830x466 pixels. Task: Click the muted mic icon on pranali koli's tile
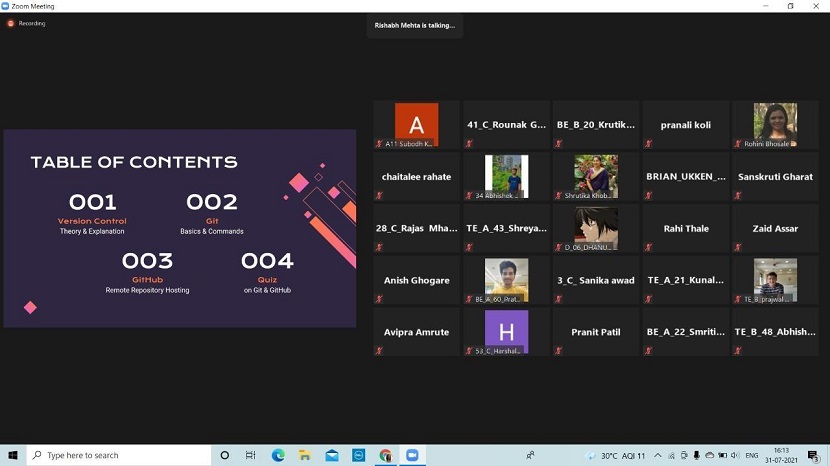648,144
